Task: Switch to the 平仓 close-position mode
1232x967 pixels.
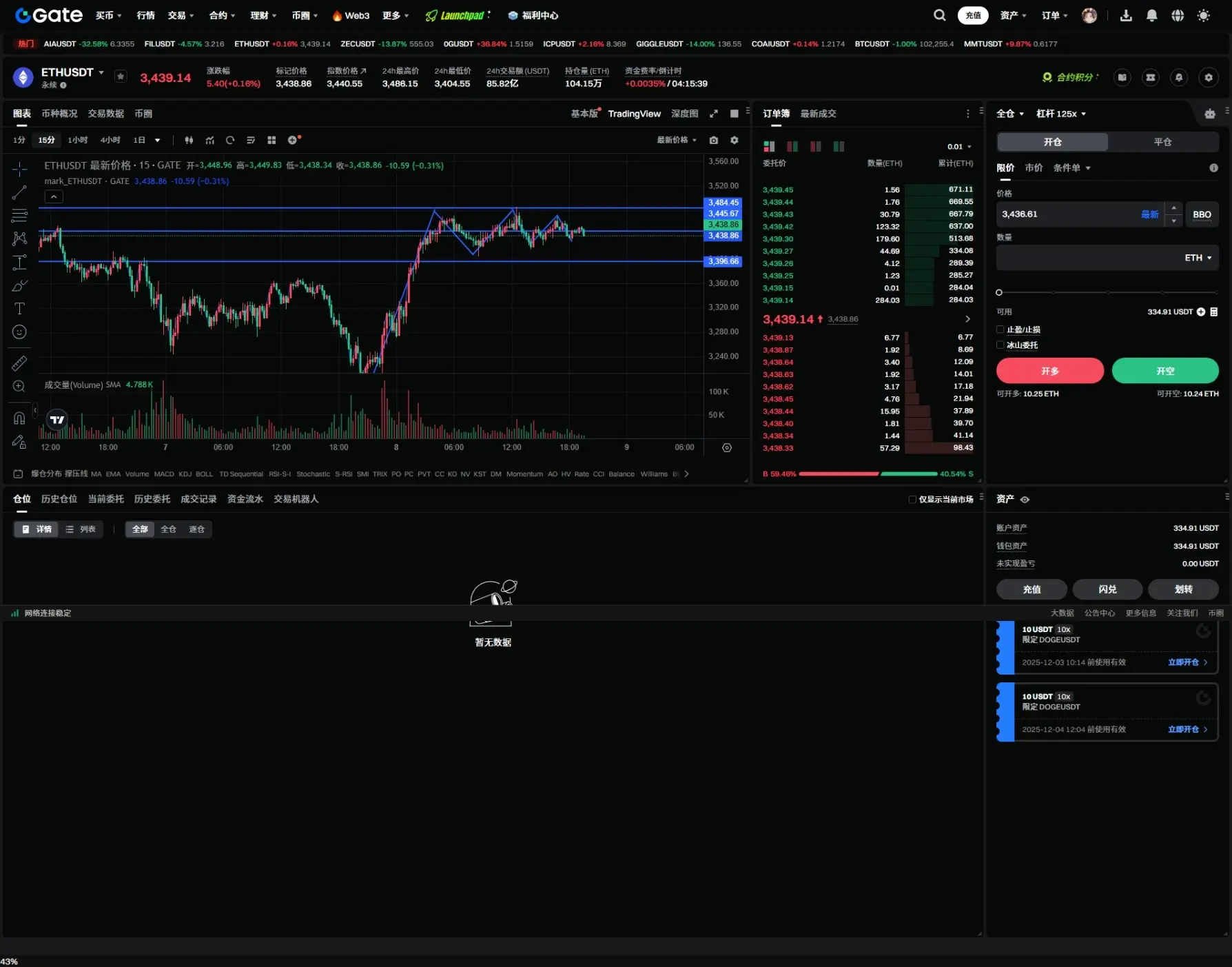Action: (x=1163, y=142)
